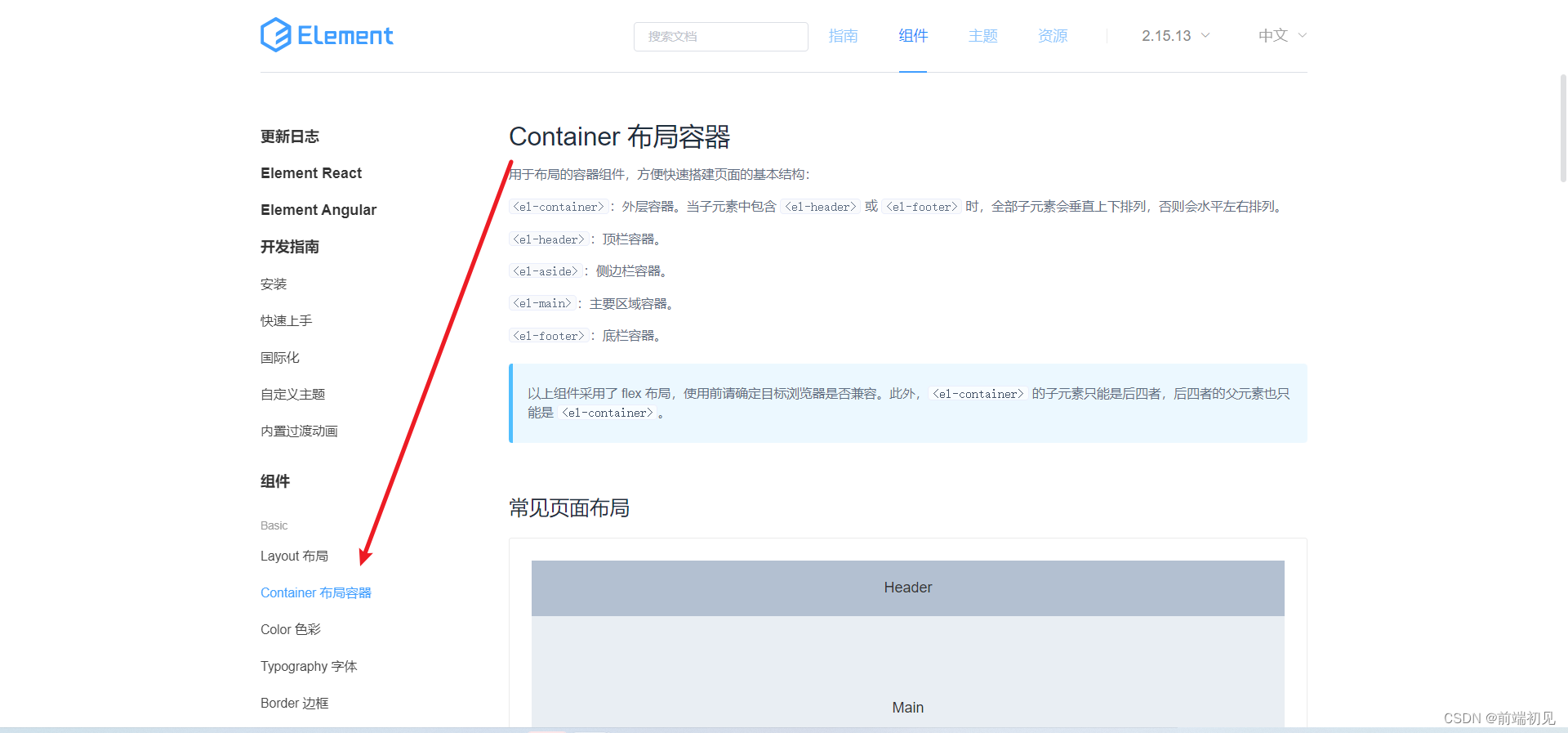The width and height of the screenshot is (1568, 733).
Task: Select Layout 布局 in sidebar
Action: pyautogui.click(x=294, y=556)
